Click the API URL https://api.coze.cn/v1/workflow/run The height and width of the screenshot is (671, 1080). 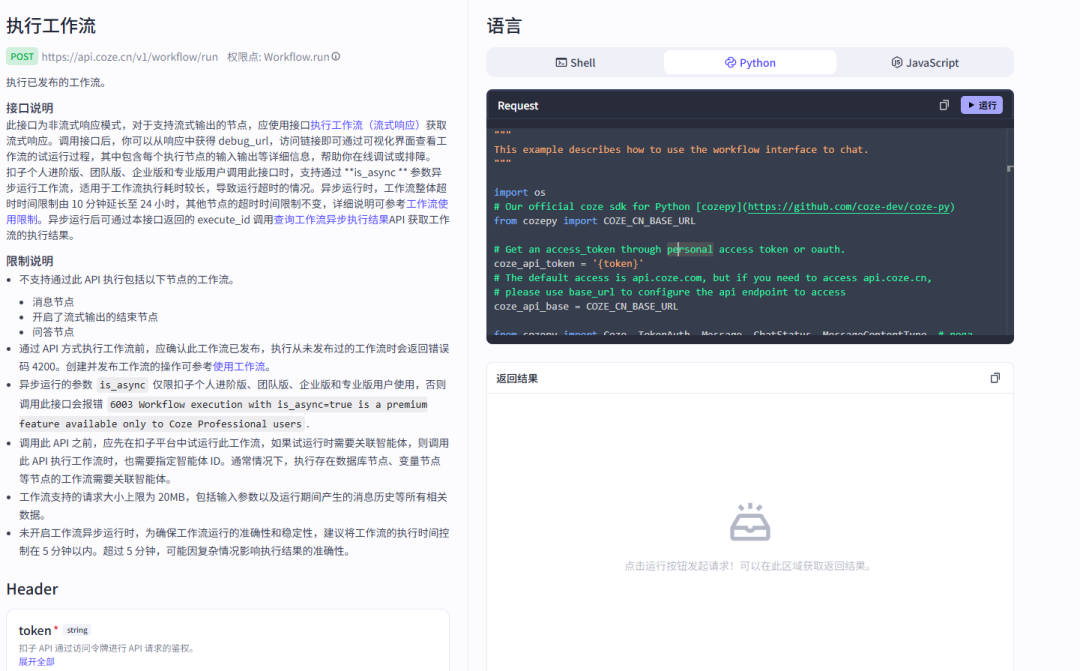[129, 57]
